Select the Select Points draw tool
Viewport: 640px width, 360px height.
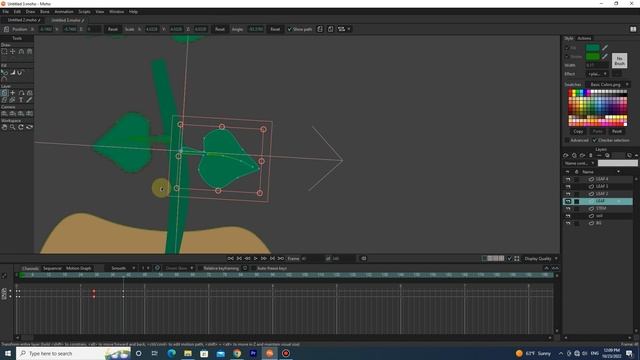coord(4,51)
